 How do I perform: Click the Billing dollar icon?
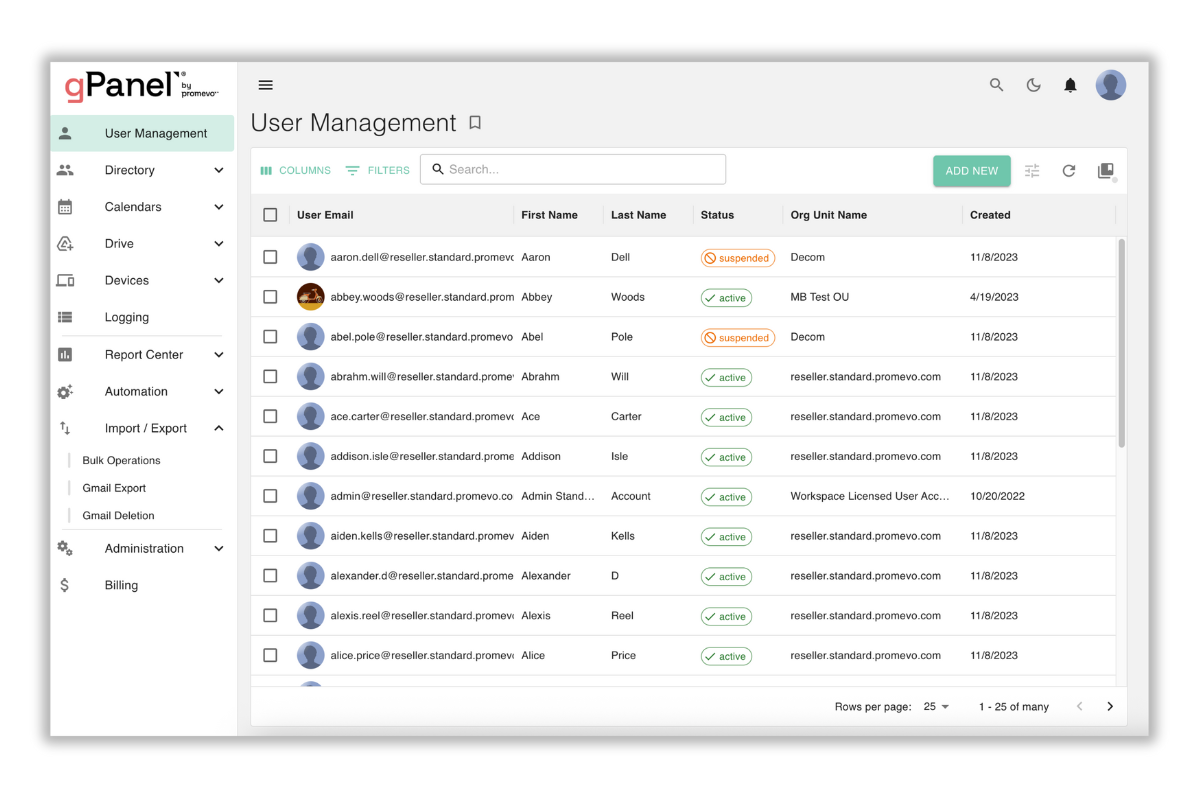coord(65,585)
